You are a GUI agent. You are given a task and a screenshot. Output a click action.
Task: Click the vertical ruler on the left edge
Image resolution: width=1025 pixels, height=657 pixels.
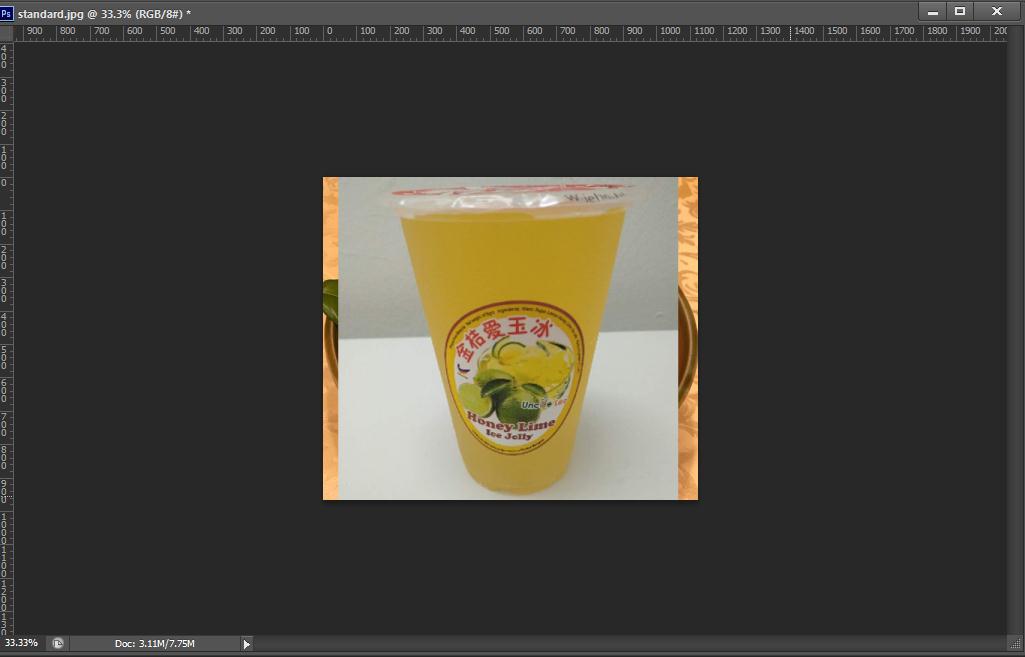pos(6,330)
